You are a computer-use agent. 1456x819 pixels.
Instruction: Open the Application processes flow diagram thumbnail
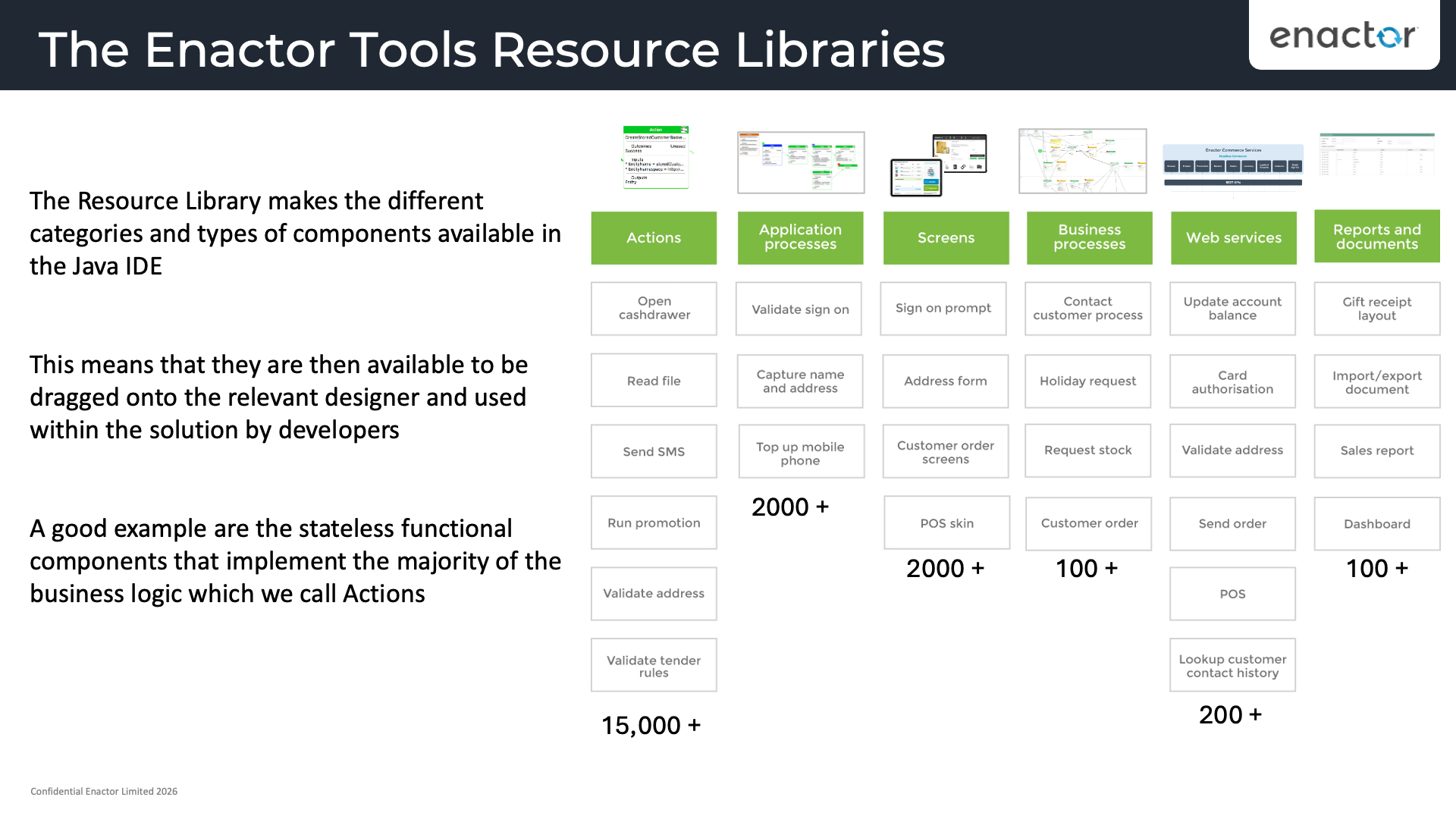pyautogui.click(x=800, y=162)
